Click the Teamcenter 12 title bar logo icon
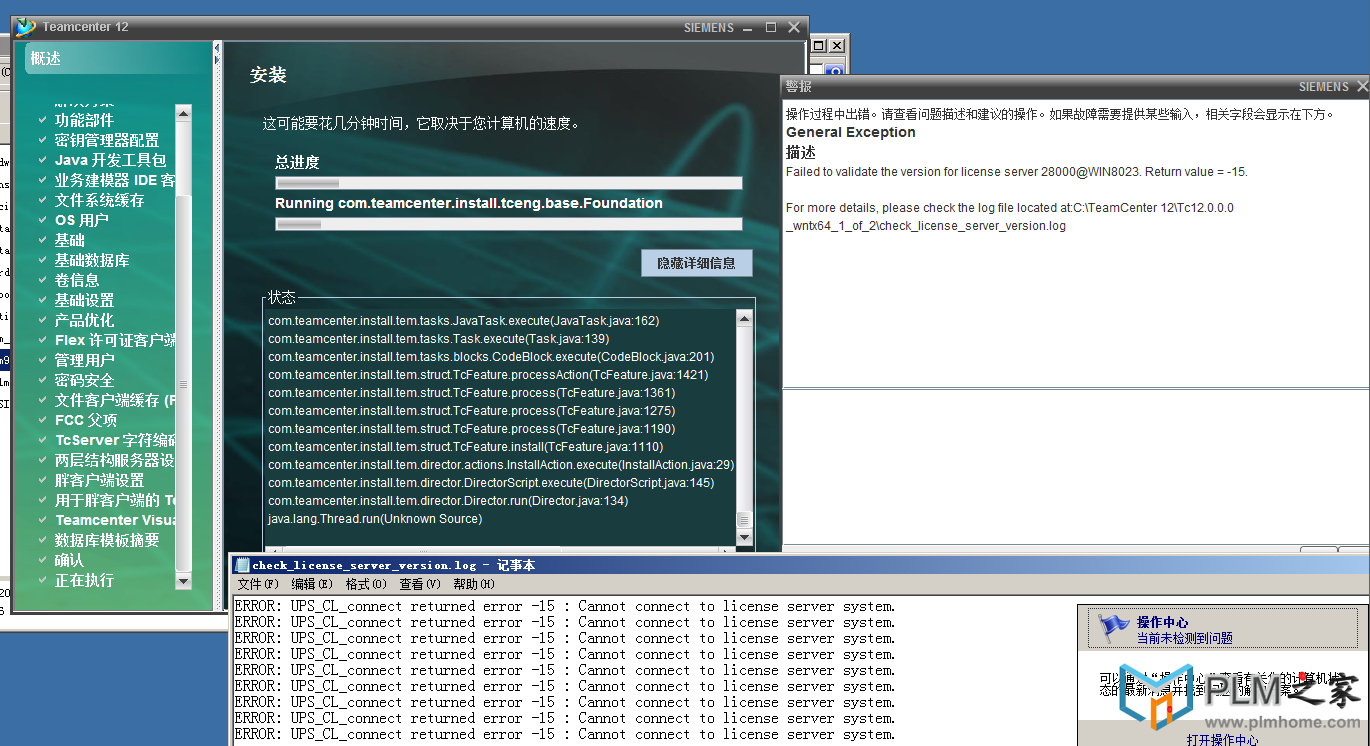 26,27
